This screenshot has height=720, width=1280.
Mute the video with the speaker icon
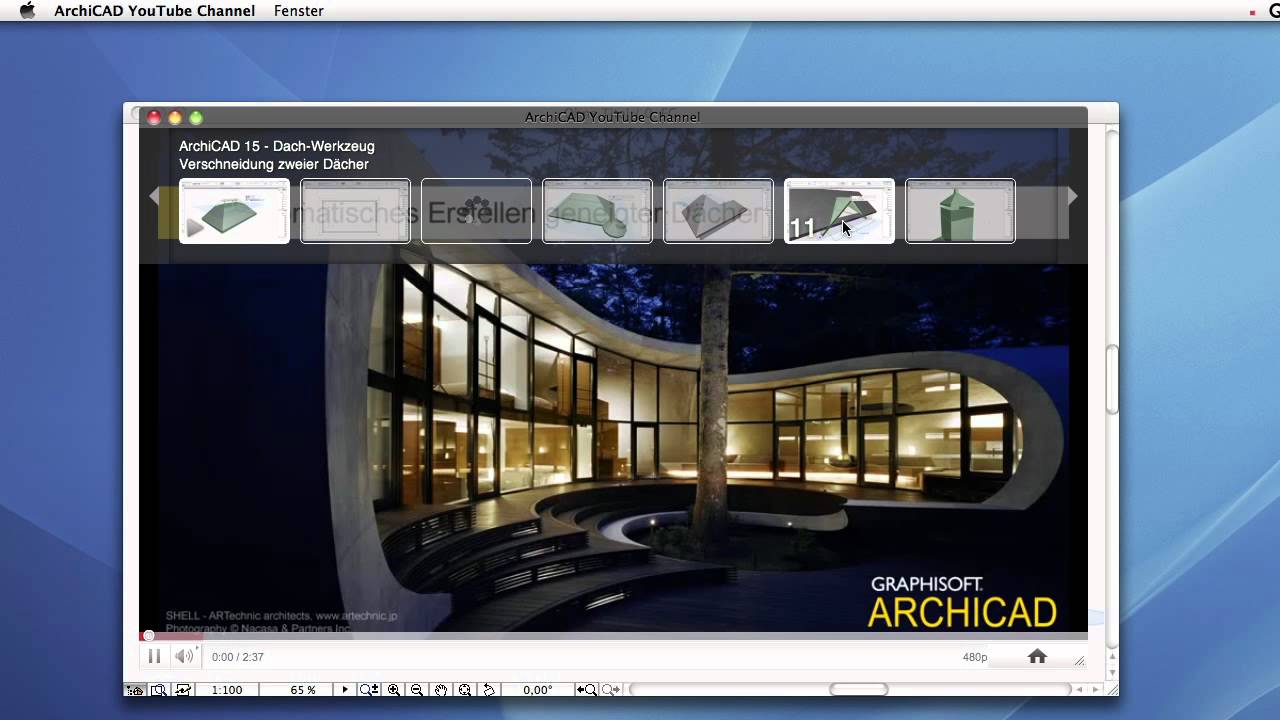[x=184, y=657]
